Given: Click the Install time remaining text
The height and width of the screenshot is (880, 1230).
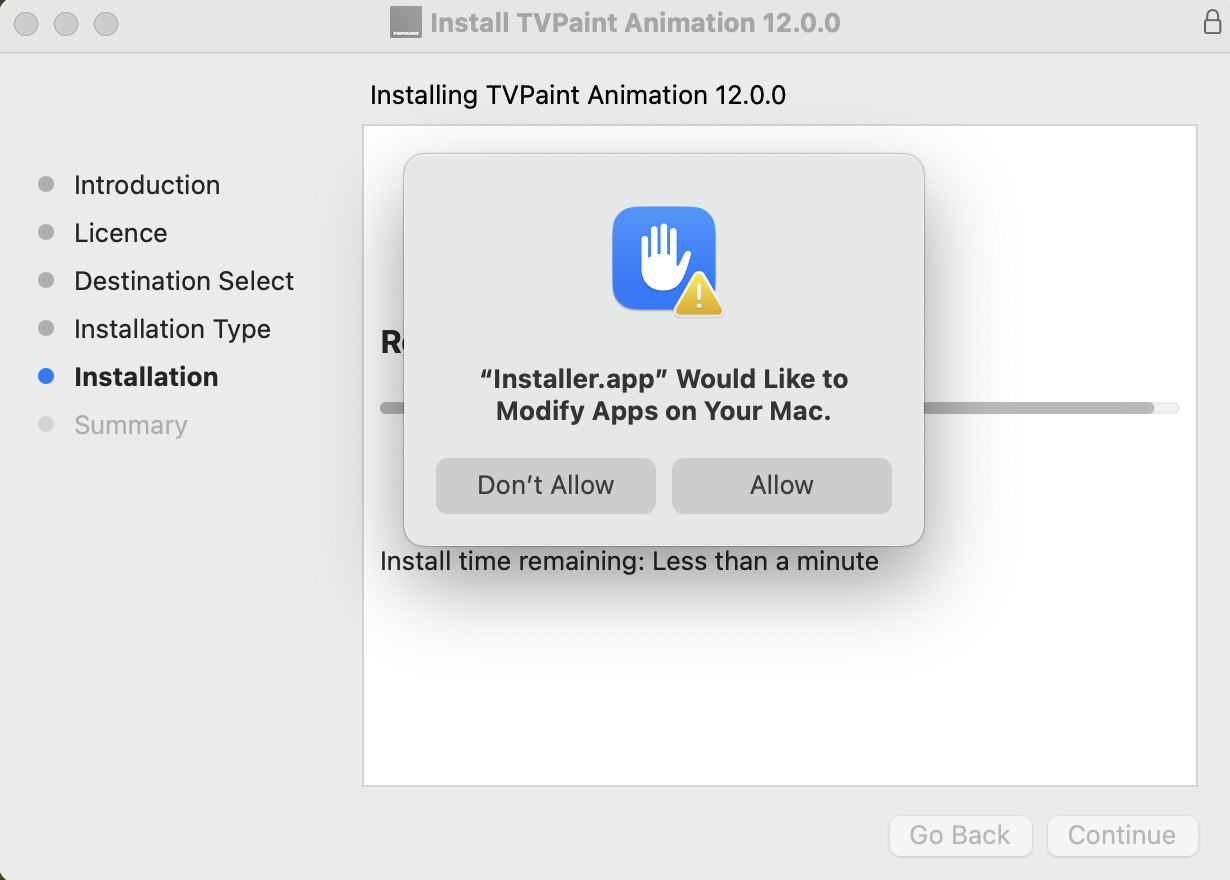Looking at the screenshot, I should (628, 561).
